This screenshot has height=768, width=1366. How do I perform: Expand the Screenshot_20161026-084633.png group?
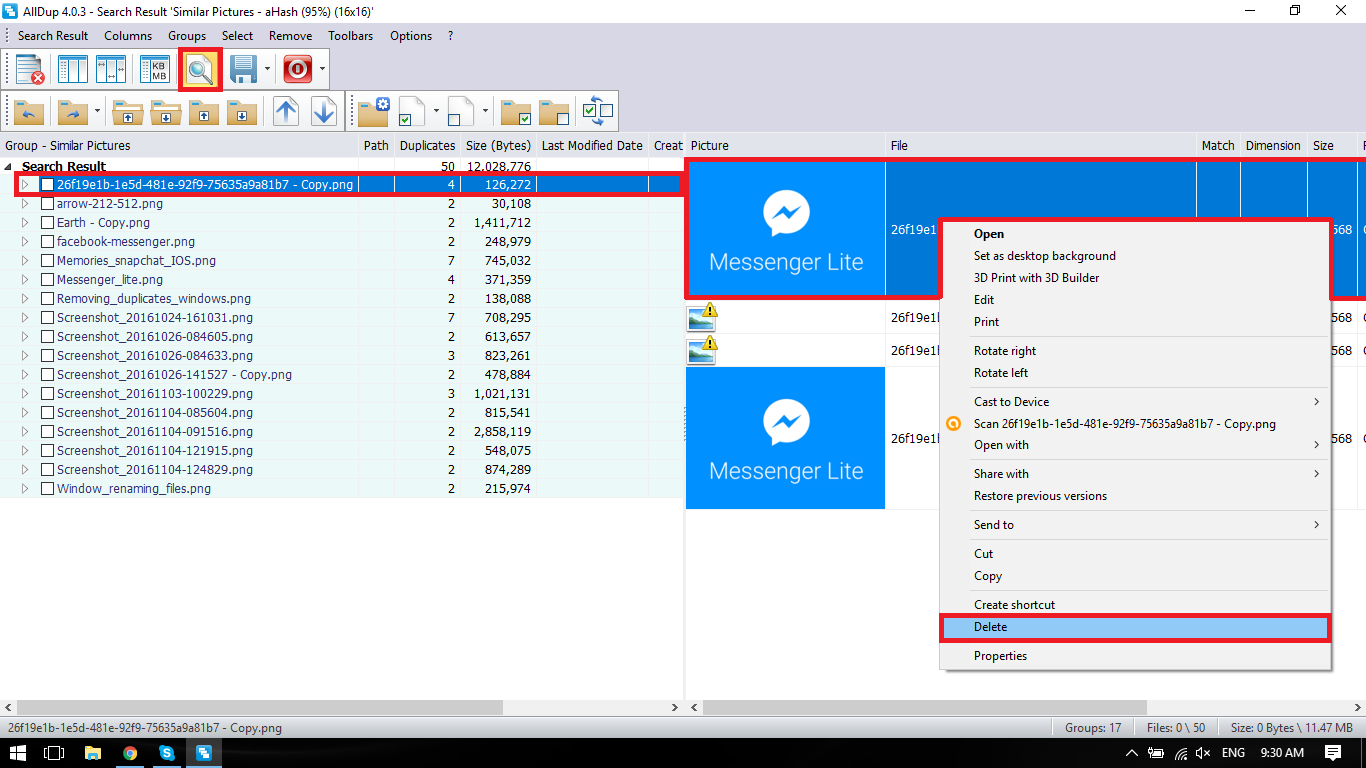[x=26, y=356]
